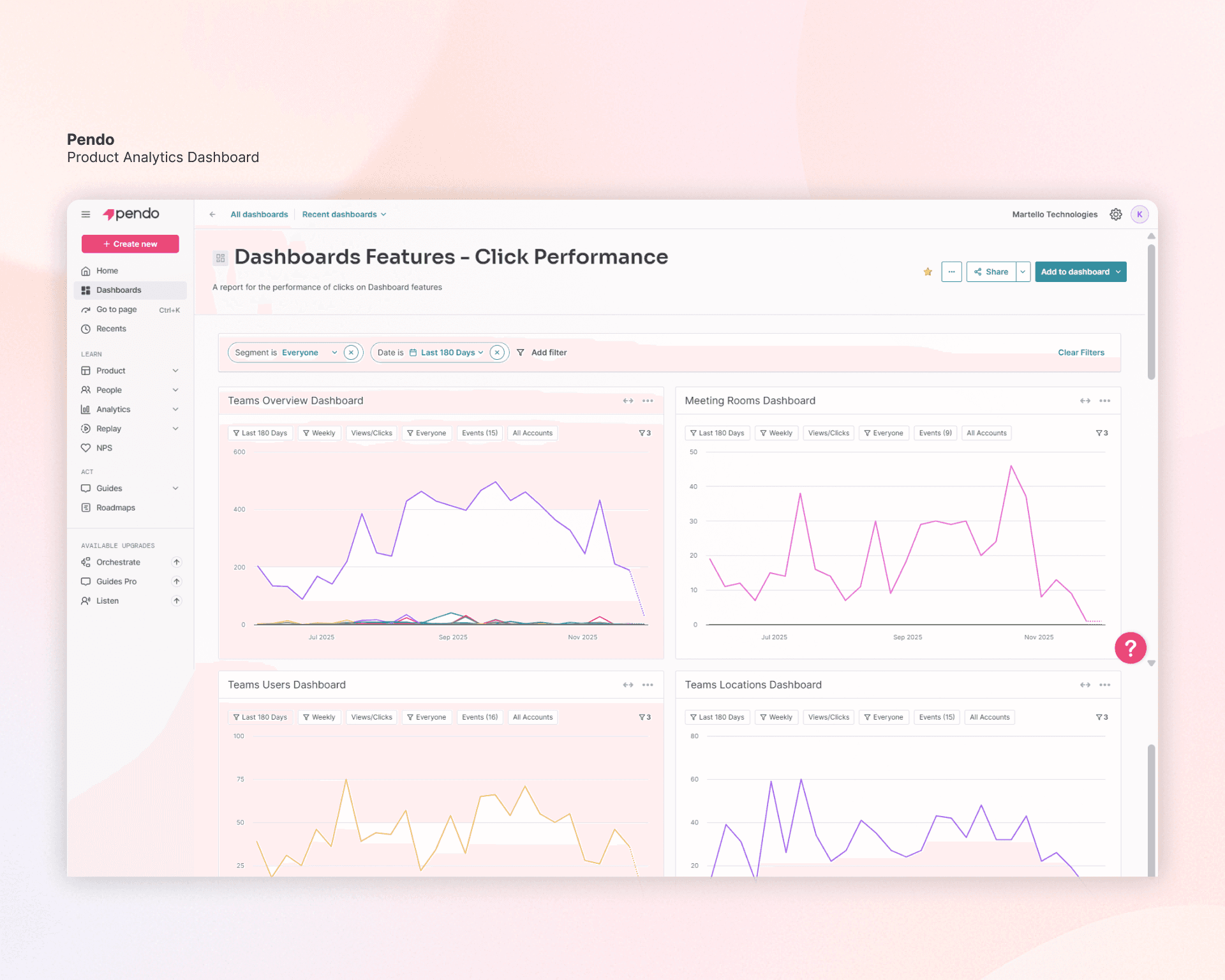Screen dimensions: 1225x980
Task: Open Teams Overview Dashboard ellipsis menu
Action: coord(648,401)
